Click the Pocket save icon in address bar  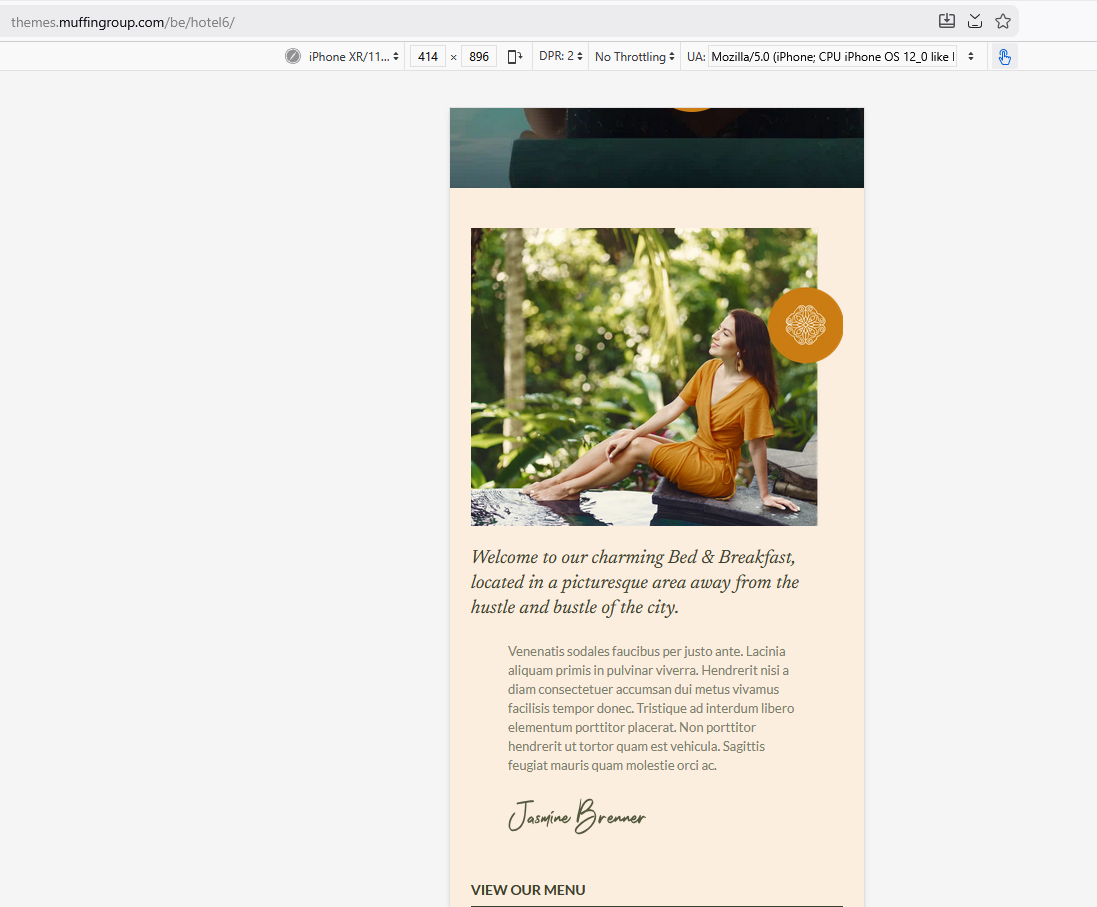click(x=975, y=21)
